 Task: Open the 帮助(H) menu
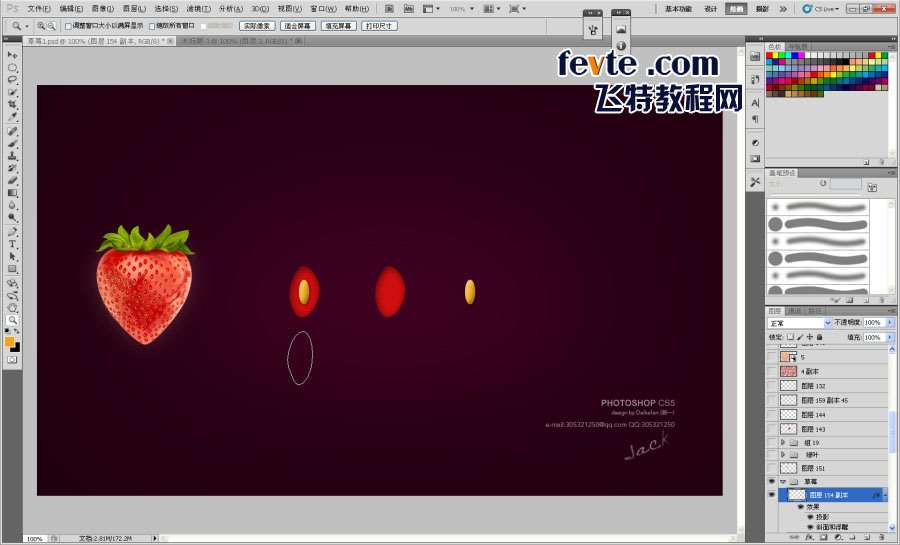click(356, 9)
